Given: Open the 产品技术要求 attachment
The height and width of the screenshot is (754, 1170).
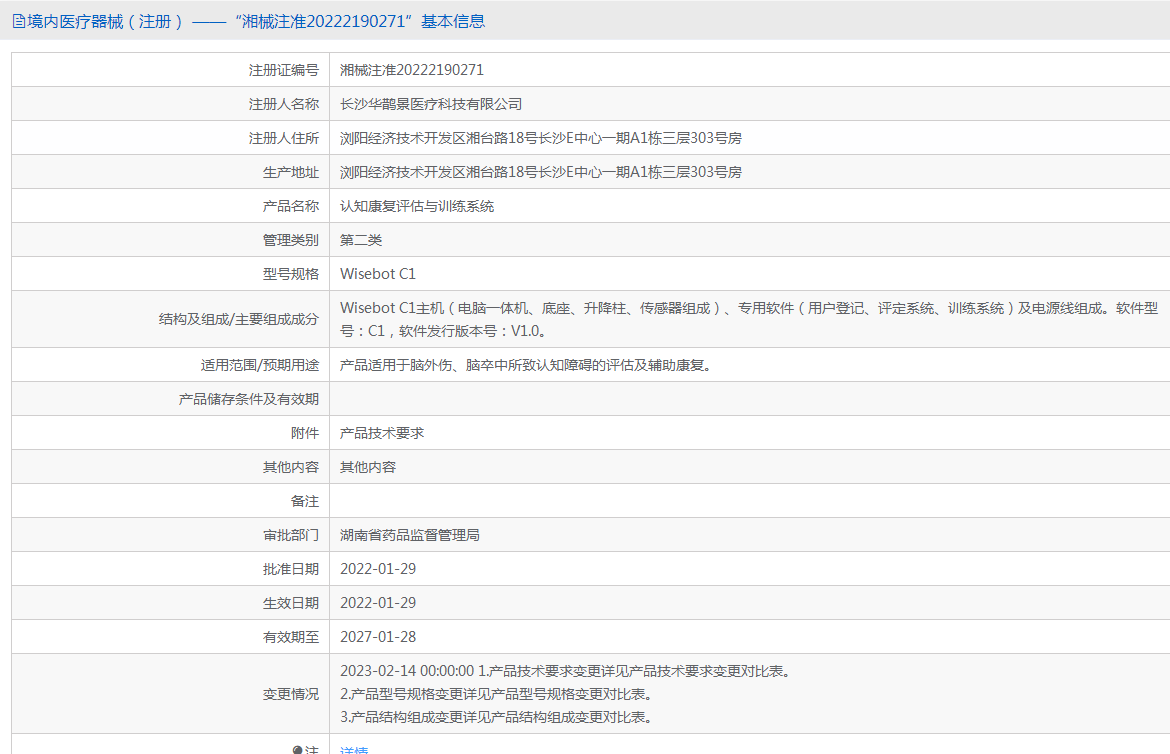Looking at the screenshot, I should pos(382,433).
